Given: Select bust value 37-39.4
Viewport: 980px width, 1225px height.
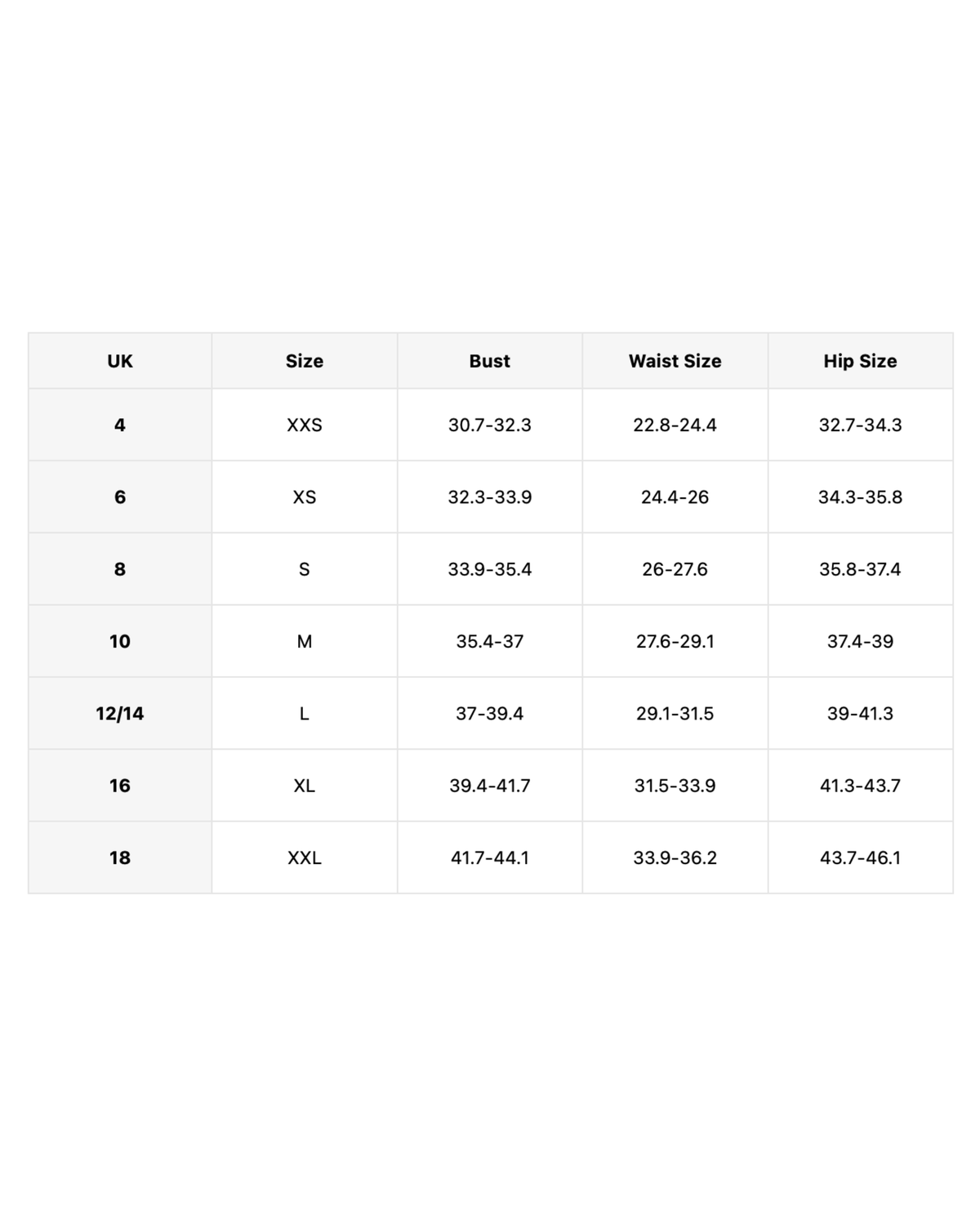Looking at the screenshot, I should pyautogui.click(x=490, y=713).
